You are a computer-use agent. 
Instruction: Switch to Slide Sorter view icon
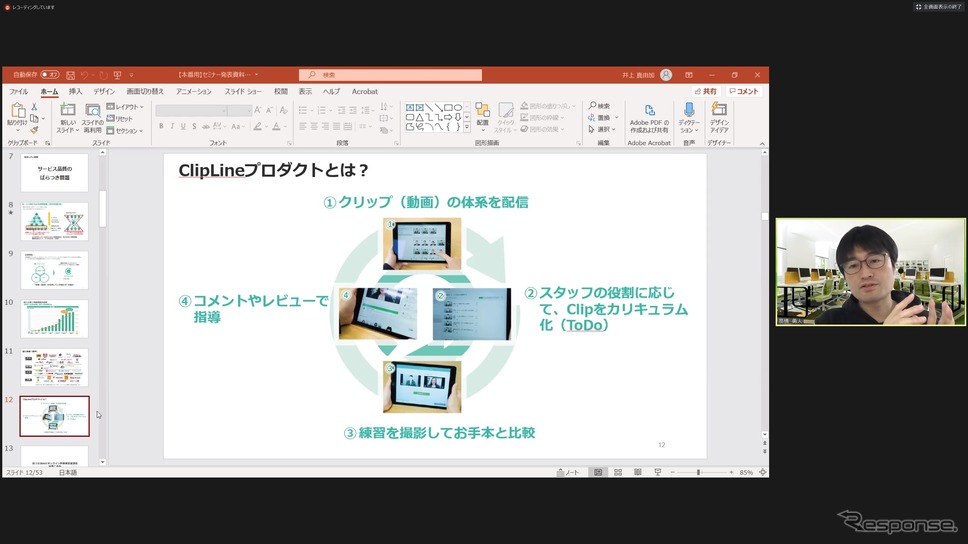(x=618, y=472)
